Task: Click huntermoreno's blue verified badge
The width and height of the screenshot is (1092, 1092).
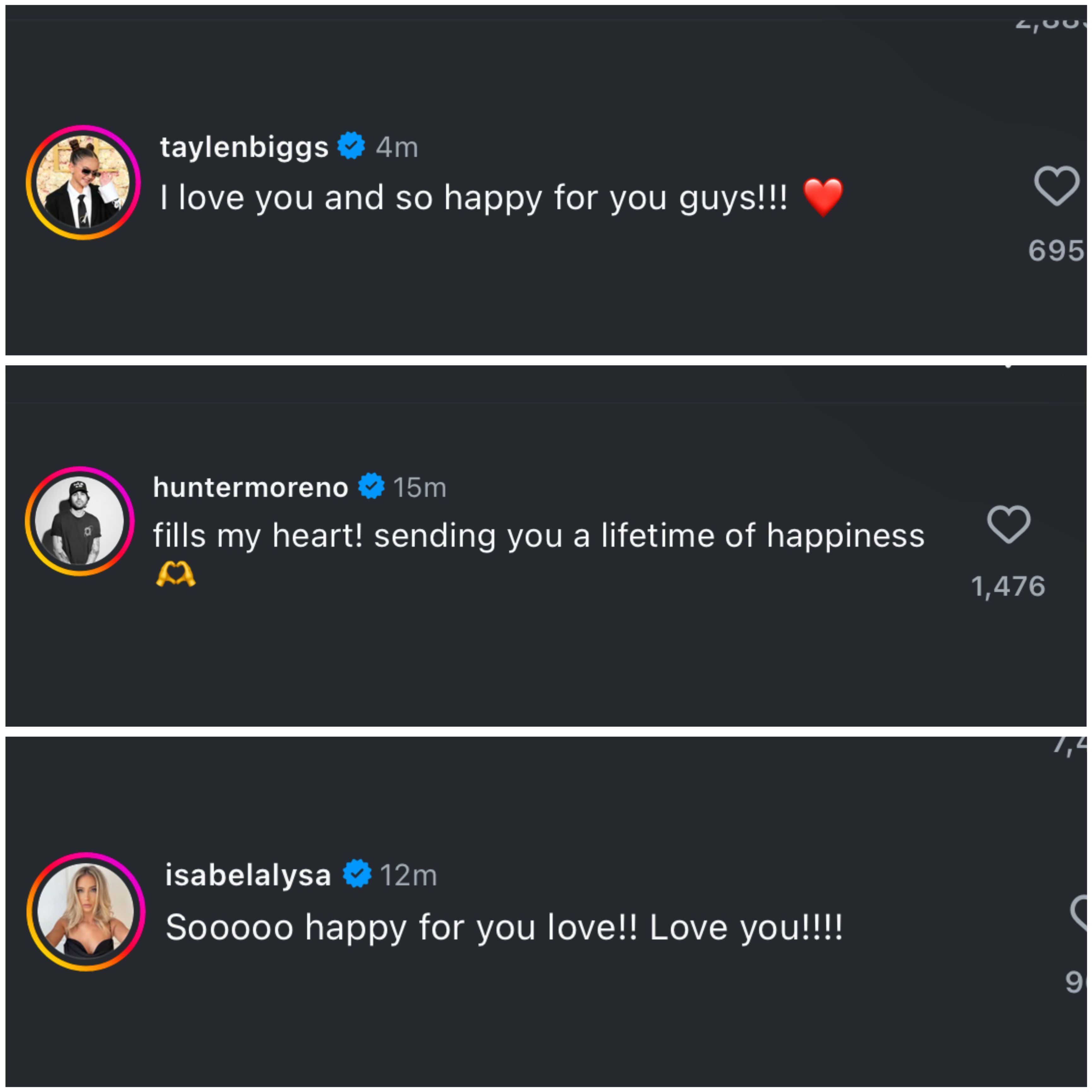Action: 371,485
